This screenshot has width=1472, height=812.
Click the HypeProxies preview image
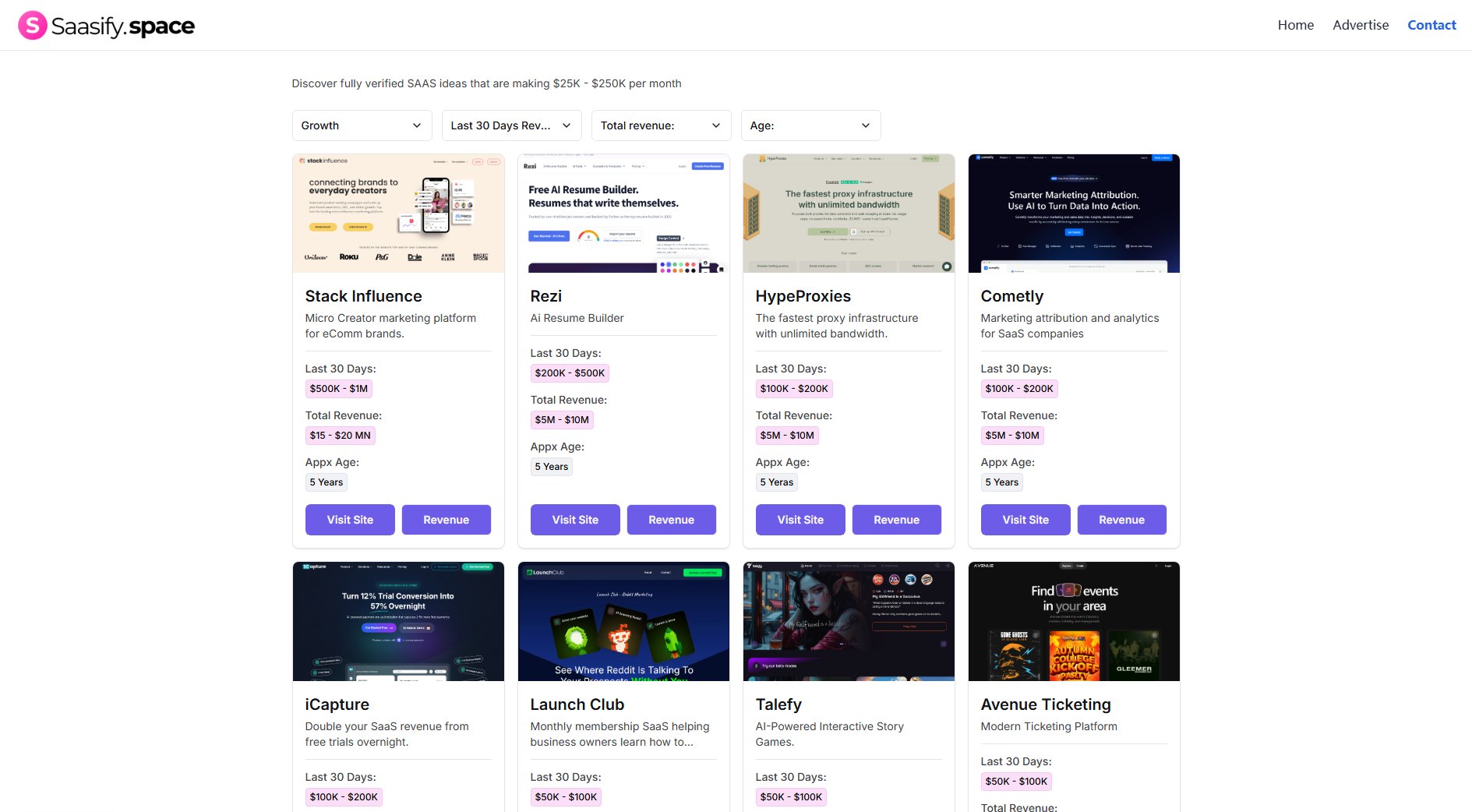849,214
